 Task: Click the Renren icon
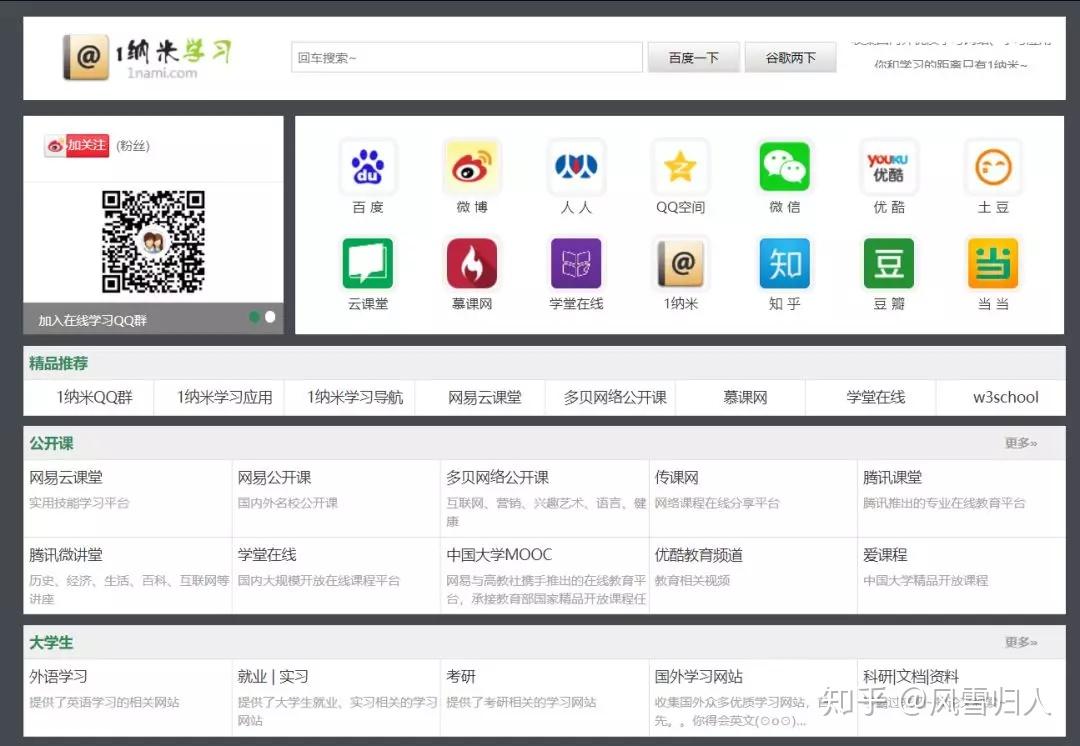click(x=577, y=167)
